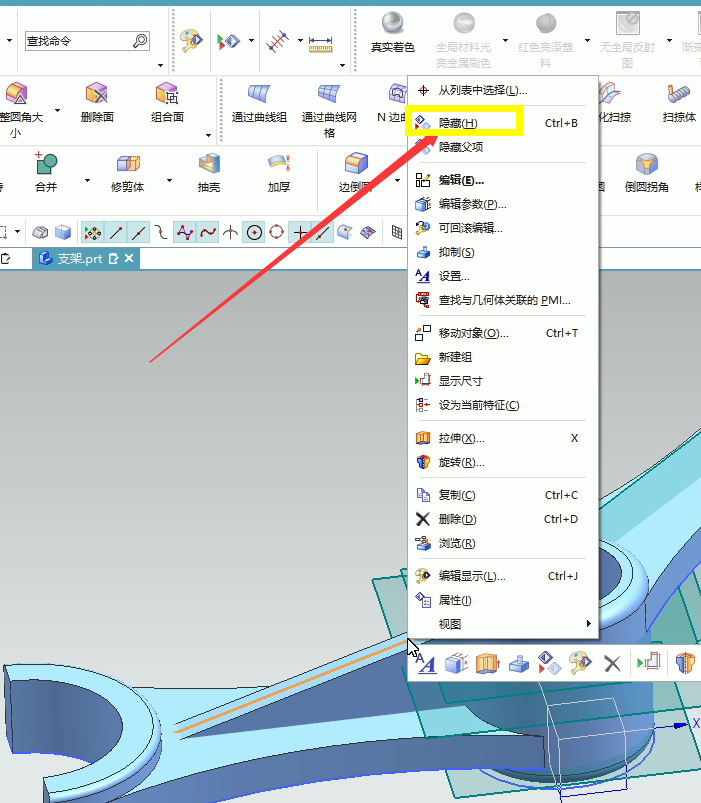Image resolution: width=701 pixels, height=803 pixels.
Task: Click the Shell (抽壳) tool icon
Action: (208, 163)
